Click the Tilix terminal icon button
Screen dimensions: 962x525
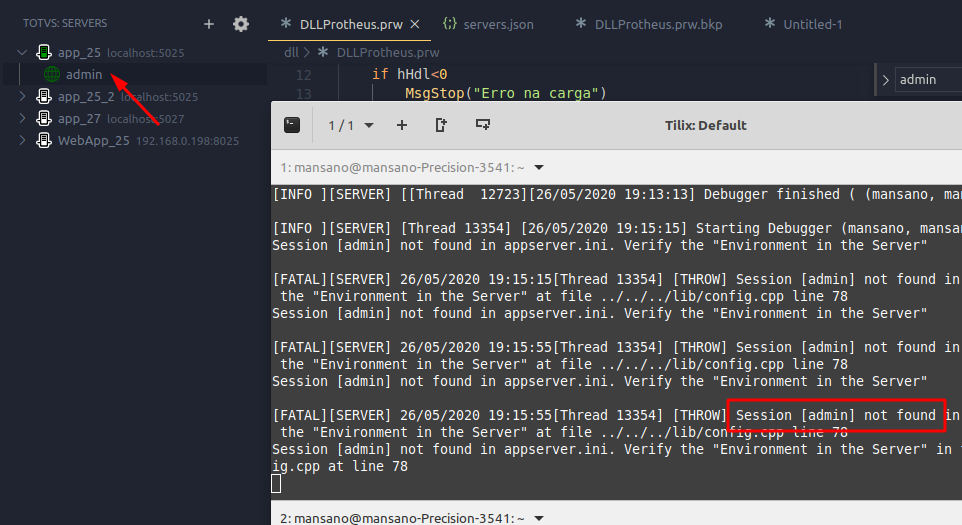[292, 125]
